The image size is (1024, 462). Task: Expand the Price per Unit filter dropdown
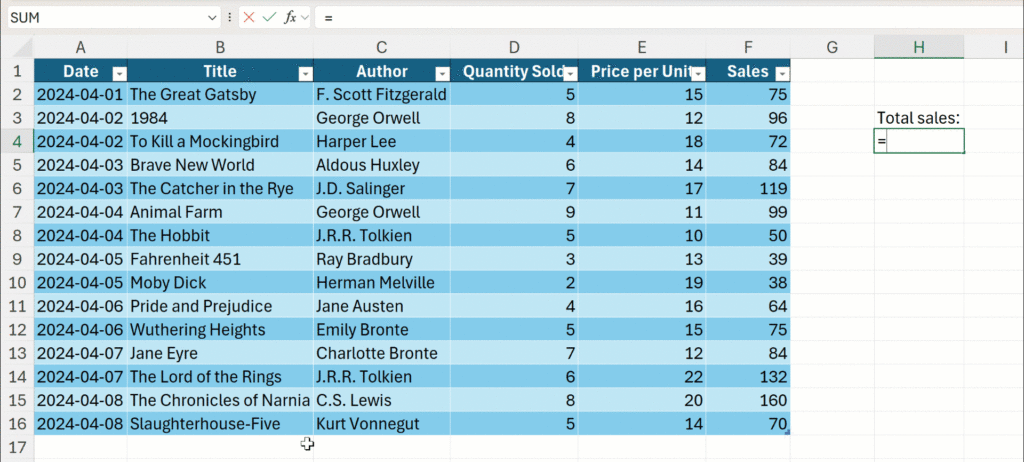coord(696,73)
